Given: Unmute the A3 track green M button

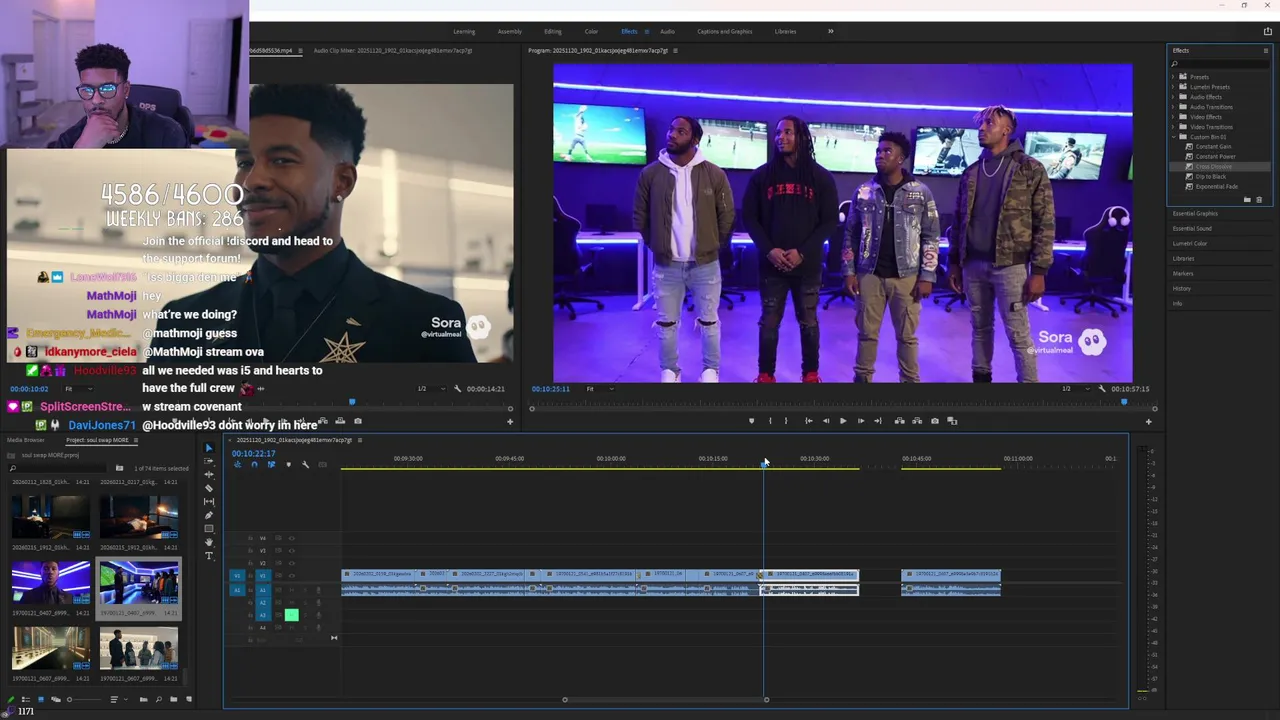Looking at the screenshot, I should coord(291,615).
